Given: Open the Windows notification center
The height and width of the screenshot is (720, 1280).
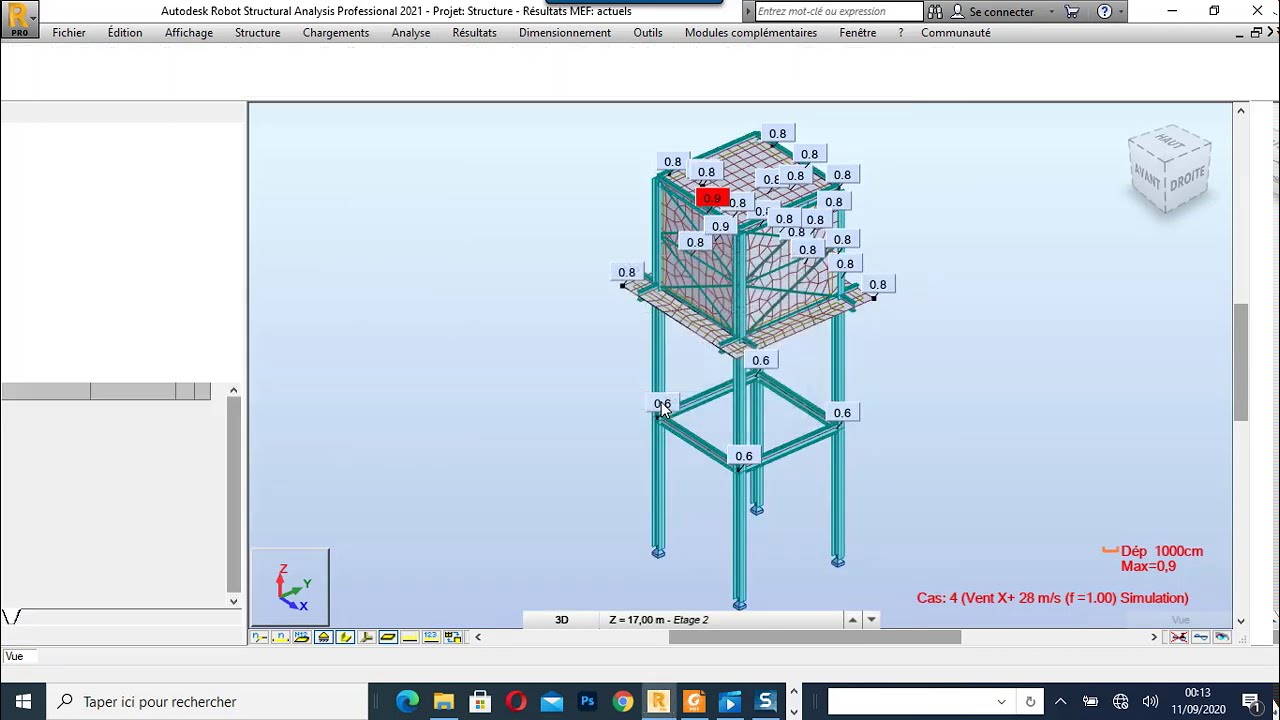Looking at the screenshot, I should [1251, 702].
